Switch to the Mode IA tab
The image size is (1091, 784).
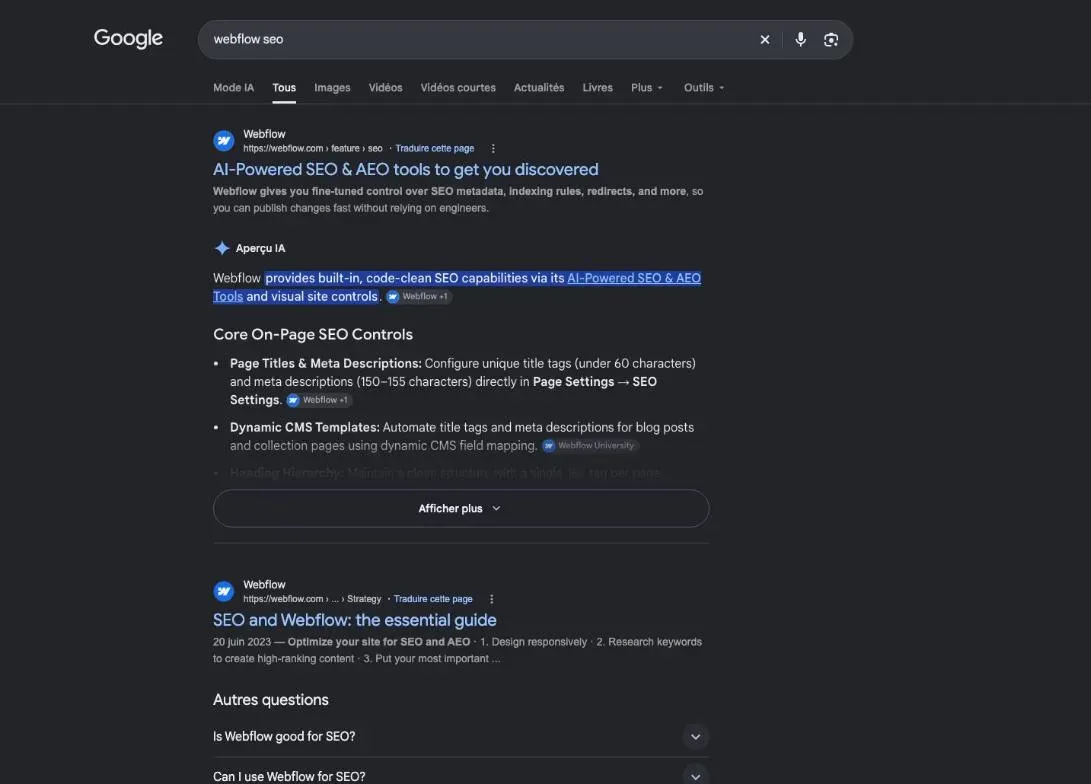(x=233, y=88)
